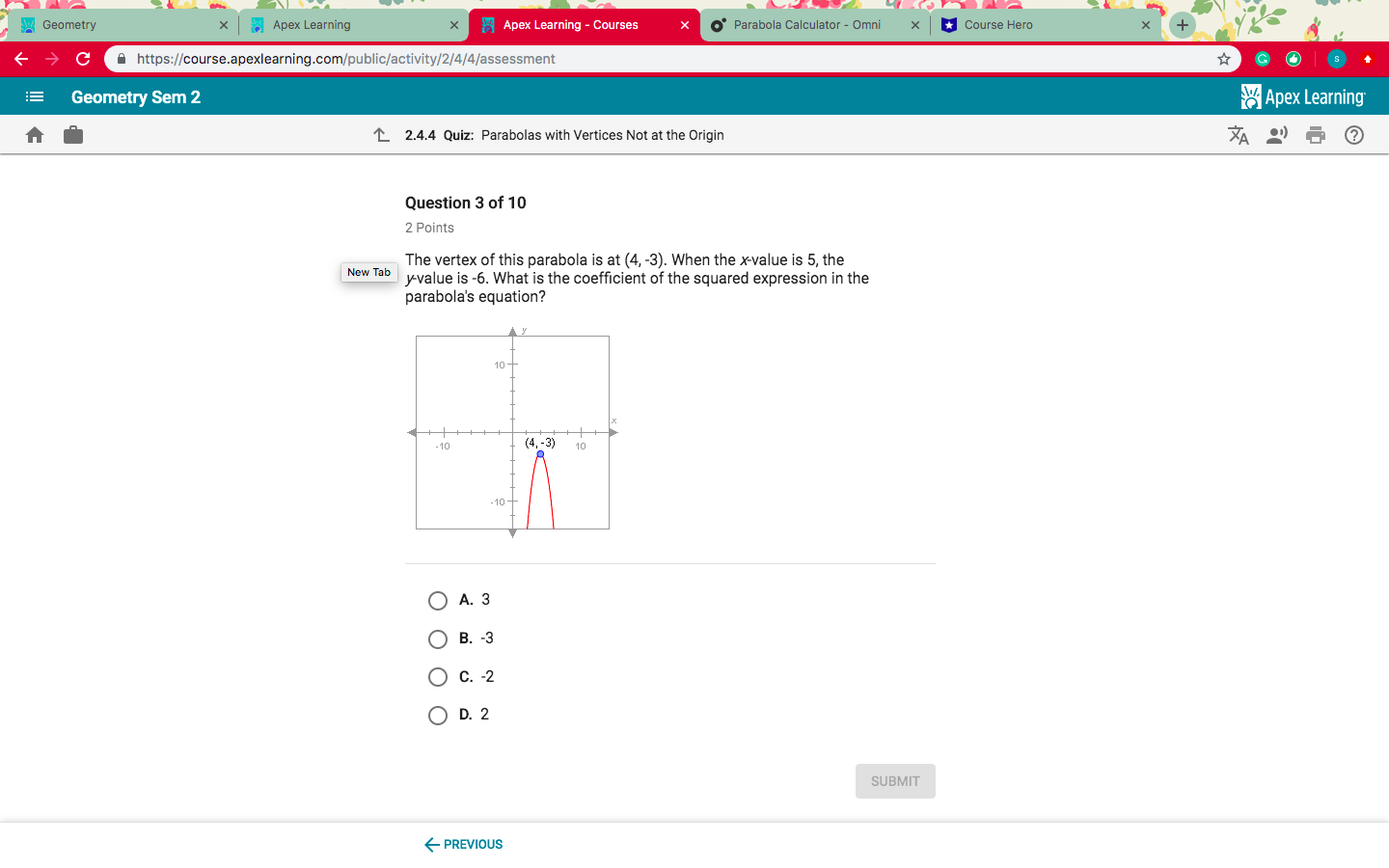Open the translate/language icon in the toolbar
1389x868 pixels.
1239,135
